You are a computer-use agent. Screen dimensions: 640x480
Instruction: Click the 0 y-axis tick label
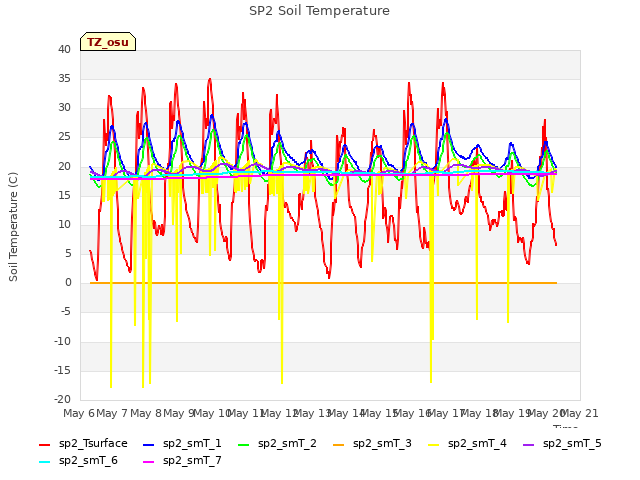click(x=68, y=282)
